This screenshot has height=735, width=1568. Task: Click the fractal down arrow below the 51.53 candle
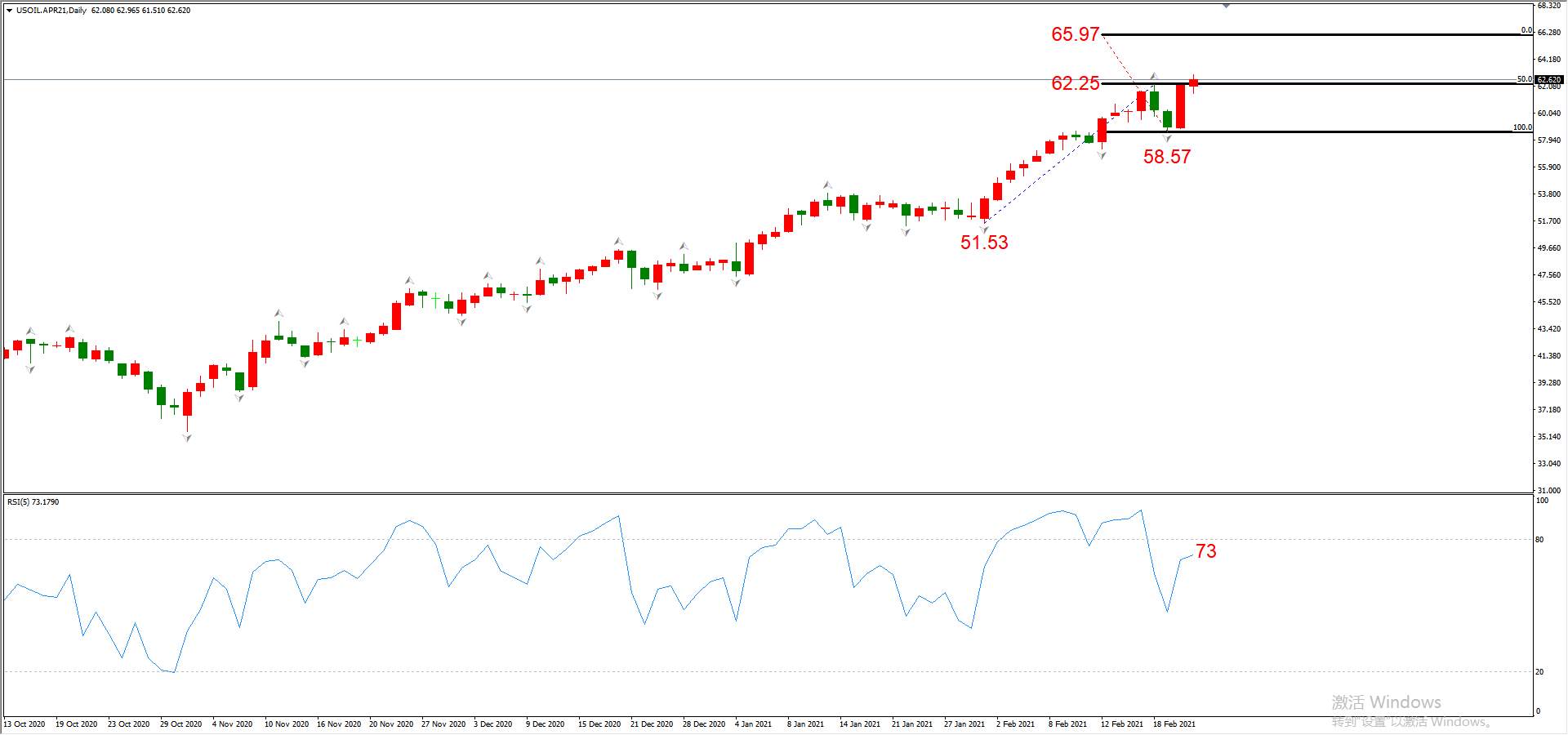[x=984, y=229]
